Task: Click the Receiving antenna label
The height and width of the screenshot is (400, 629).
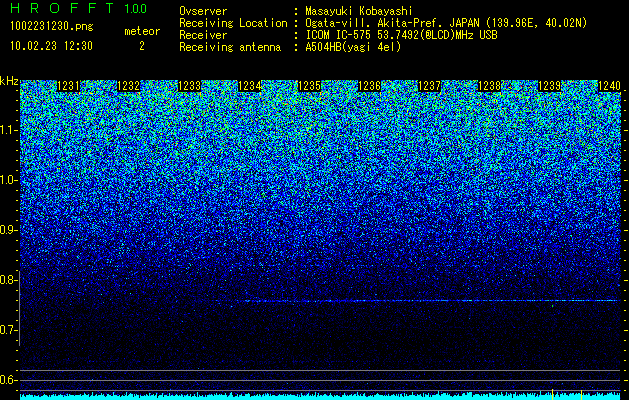Action: 230,47
